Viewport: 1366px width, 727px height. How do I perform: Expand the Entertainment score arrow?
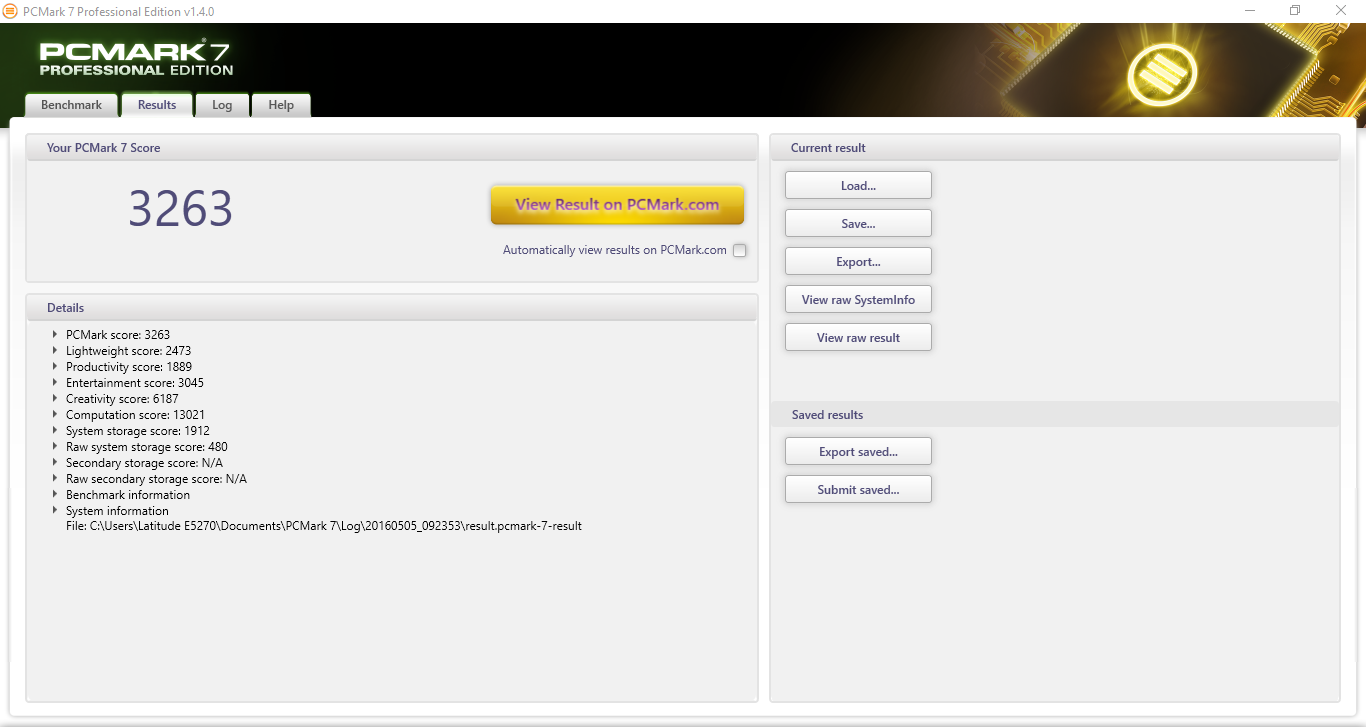(55, 382)
